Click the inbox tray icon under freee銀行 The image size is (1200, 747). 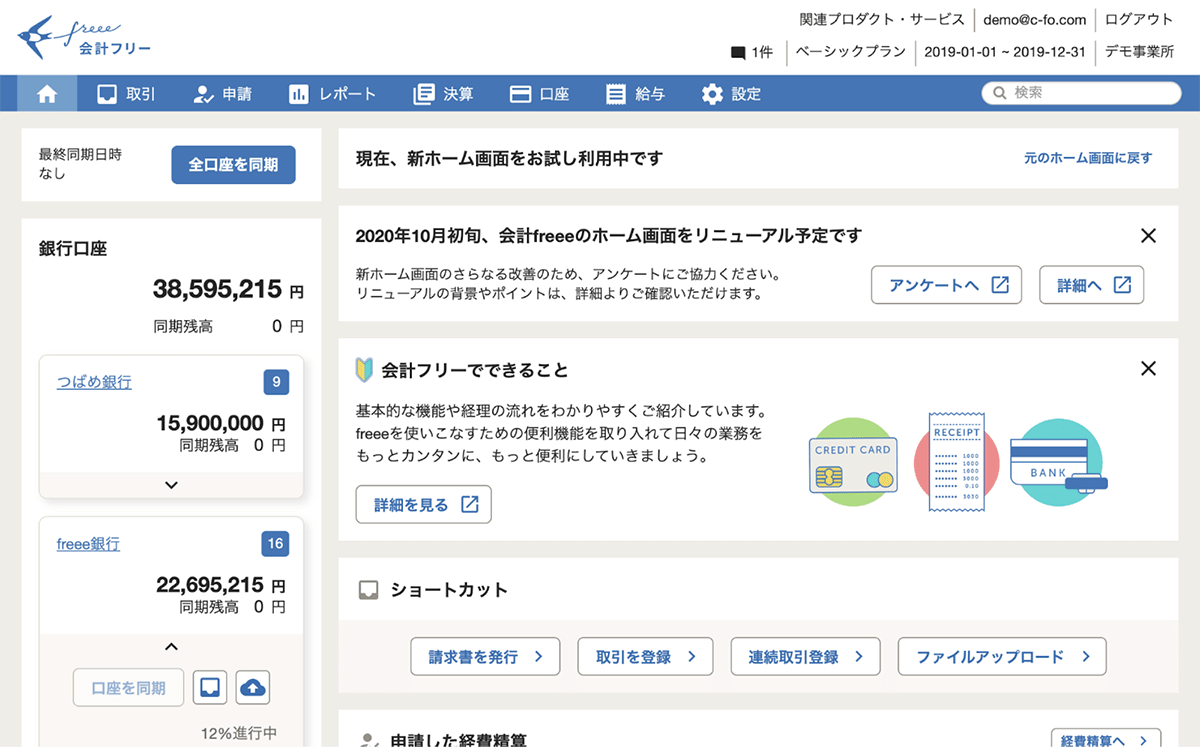(x=209, y=688)
